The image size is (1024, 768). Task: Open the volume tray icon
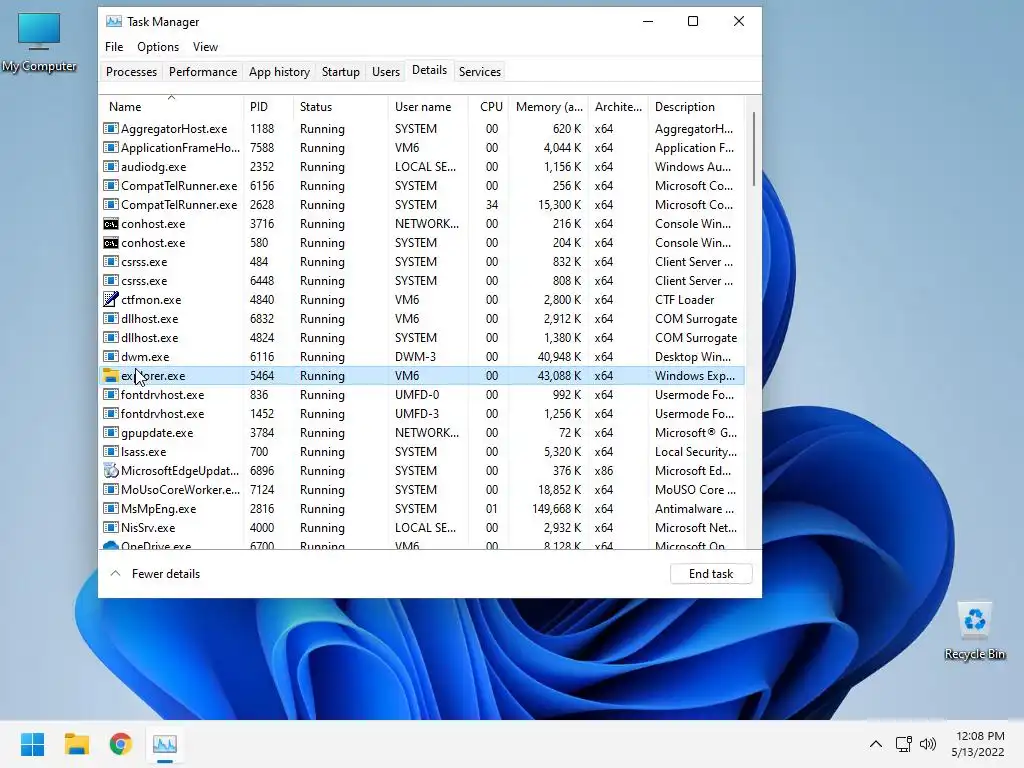[x=928, y=744]
